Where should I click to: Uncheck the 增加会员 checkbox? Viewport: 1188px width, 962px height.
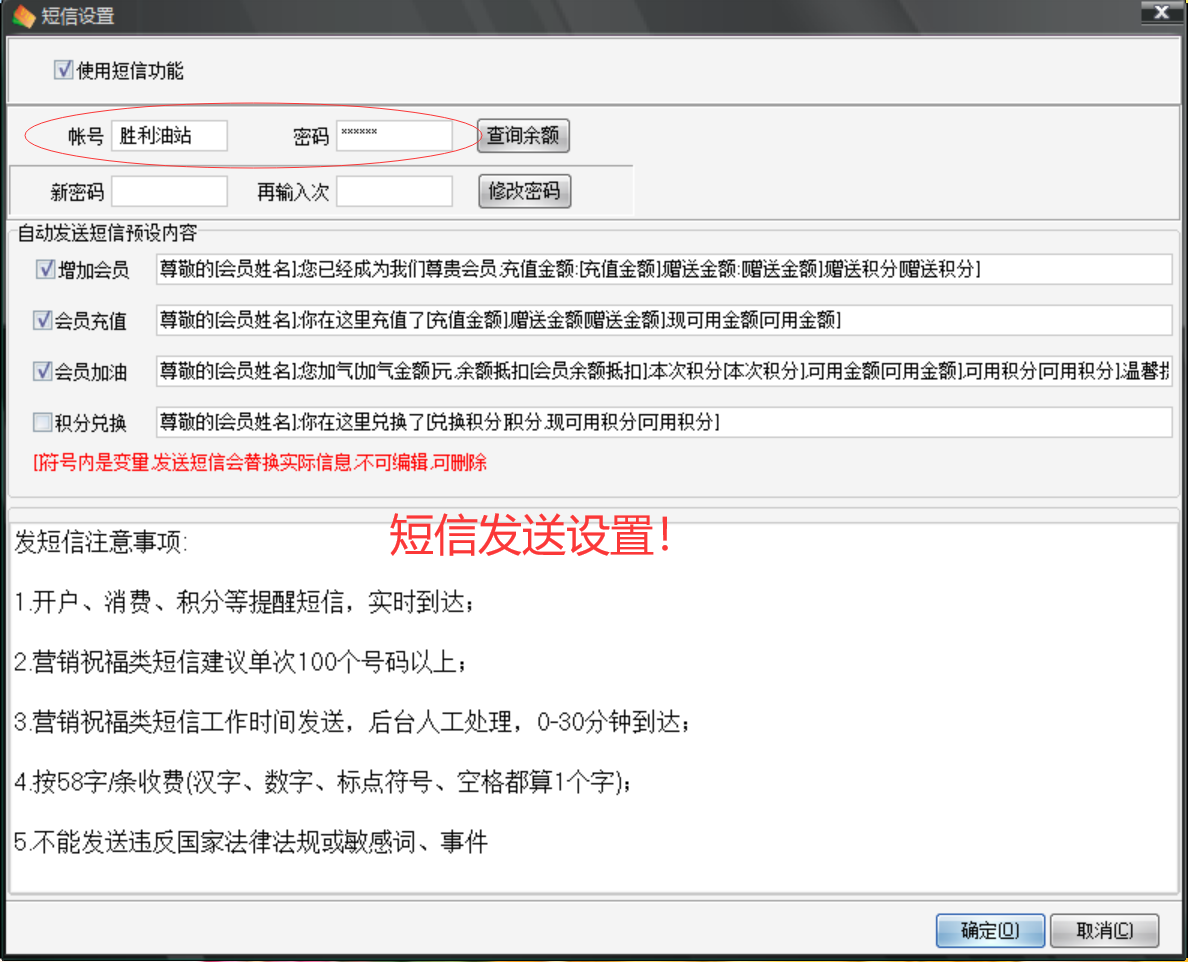(x=45, y=270)
